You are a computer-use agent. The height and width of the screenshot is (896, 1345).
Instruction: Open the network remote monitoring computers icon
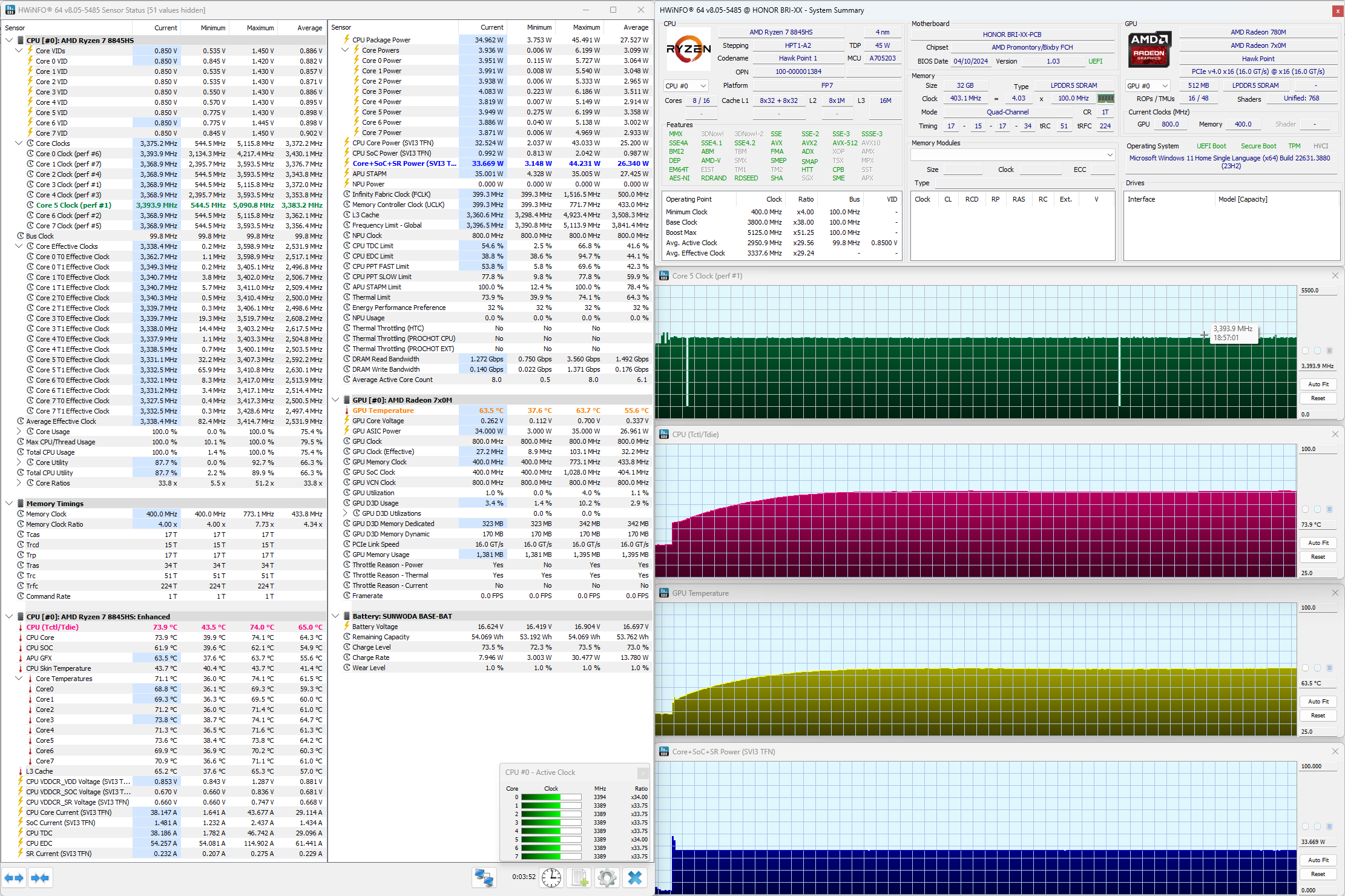[x=484, y=877]
